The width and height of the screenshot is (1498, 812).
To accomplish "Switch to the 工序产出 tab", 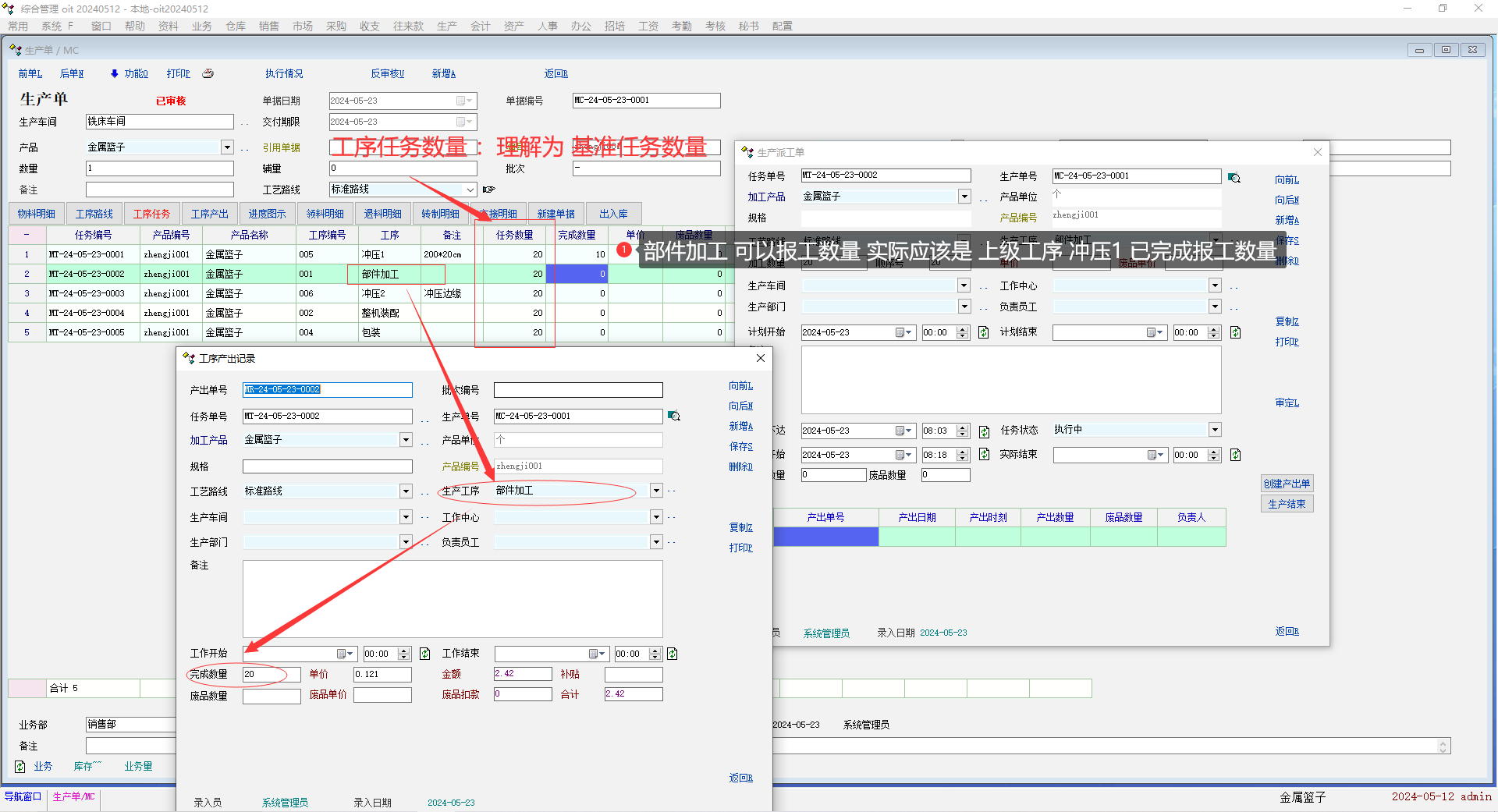I will click(209, 214).
